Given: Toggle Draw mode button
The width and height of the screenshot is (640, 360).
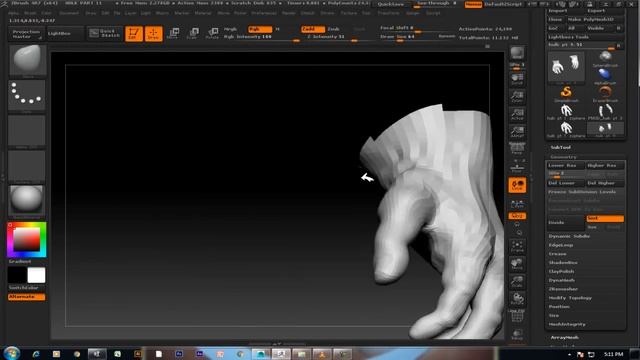Looking at the screenshot, I should click(x=153, y=33).
